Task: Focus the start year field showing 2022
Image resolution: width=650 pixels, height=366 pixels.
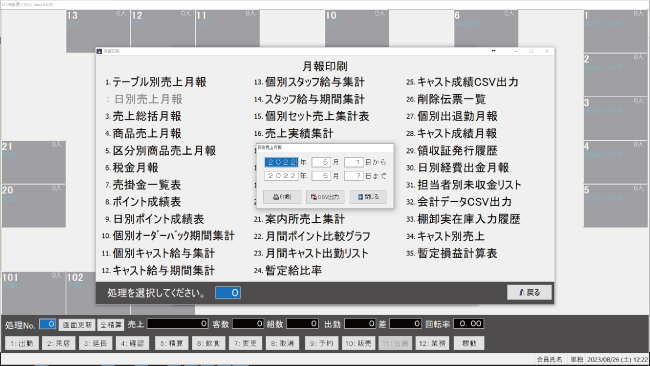Action: [281, 162]
